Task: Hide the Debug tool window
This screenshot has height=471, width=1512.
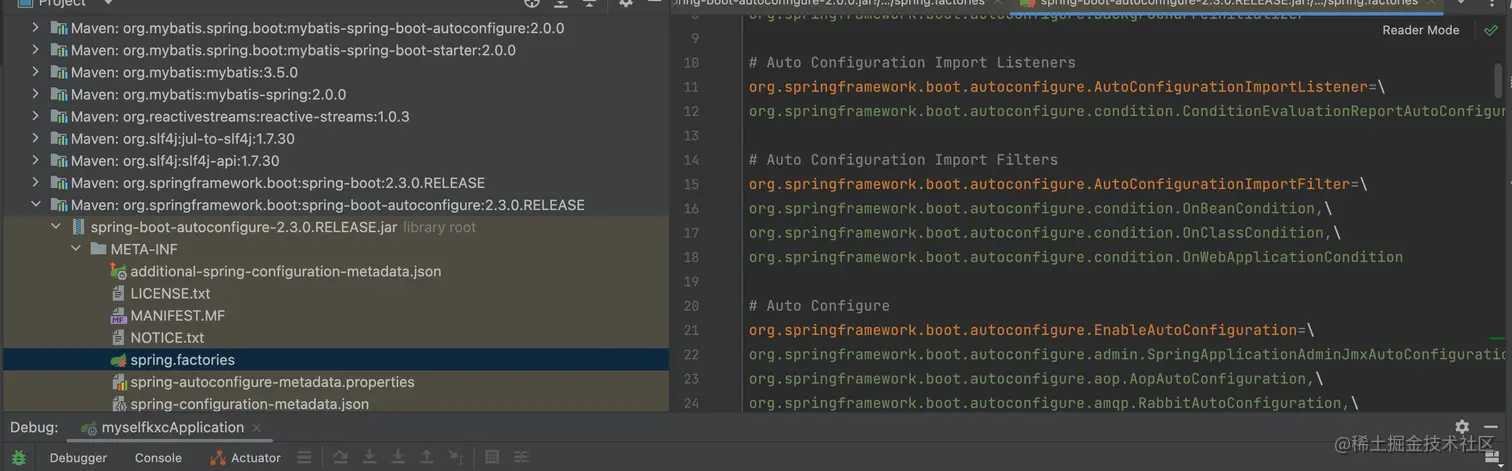Action: [x=1491, y=427]
